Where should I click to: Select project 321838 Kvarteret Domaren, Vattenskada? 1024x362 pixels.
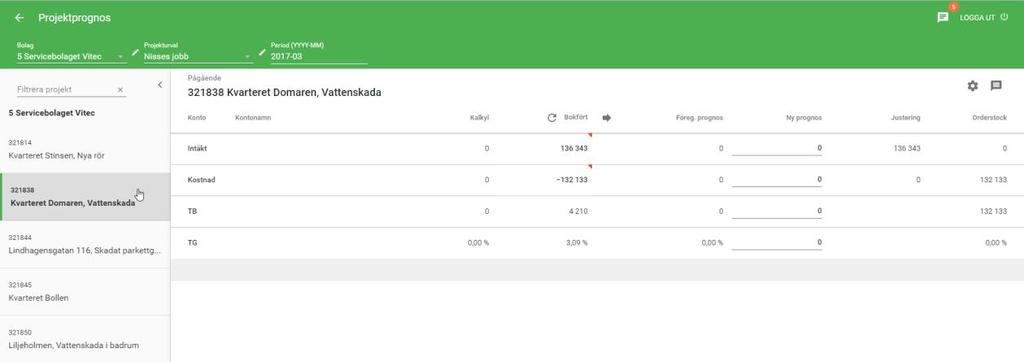85,197
